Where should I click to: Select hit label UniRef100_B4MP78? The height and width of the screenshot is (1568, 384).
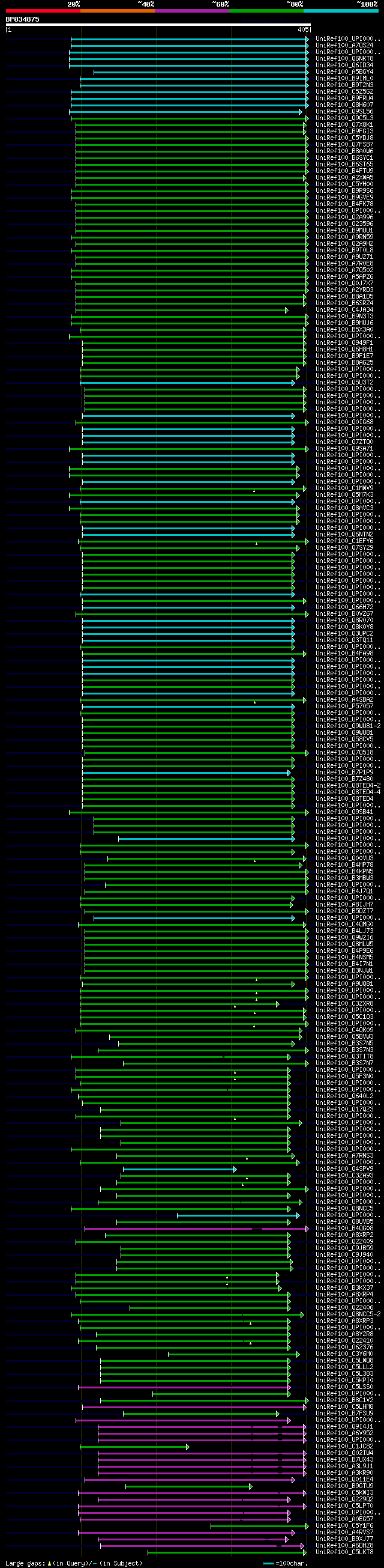344,865
